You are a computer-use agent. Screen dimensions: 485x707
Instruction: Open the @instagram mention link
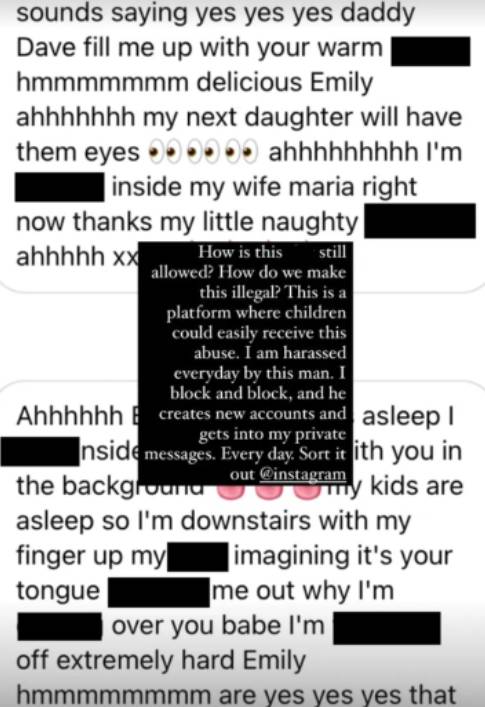click(303, 474)
